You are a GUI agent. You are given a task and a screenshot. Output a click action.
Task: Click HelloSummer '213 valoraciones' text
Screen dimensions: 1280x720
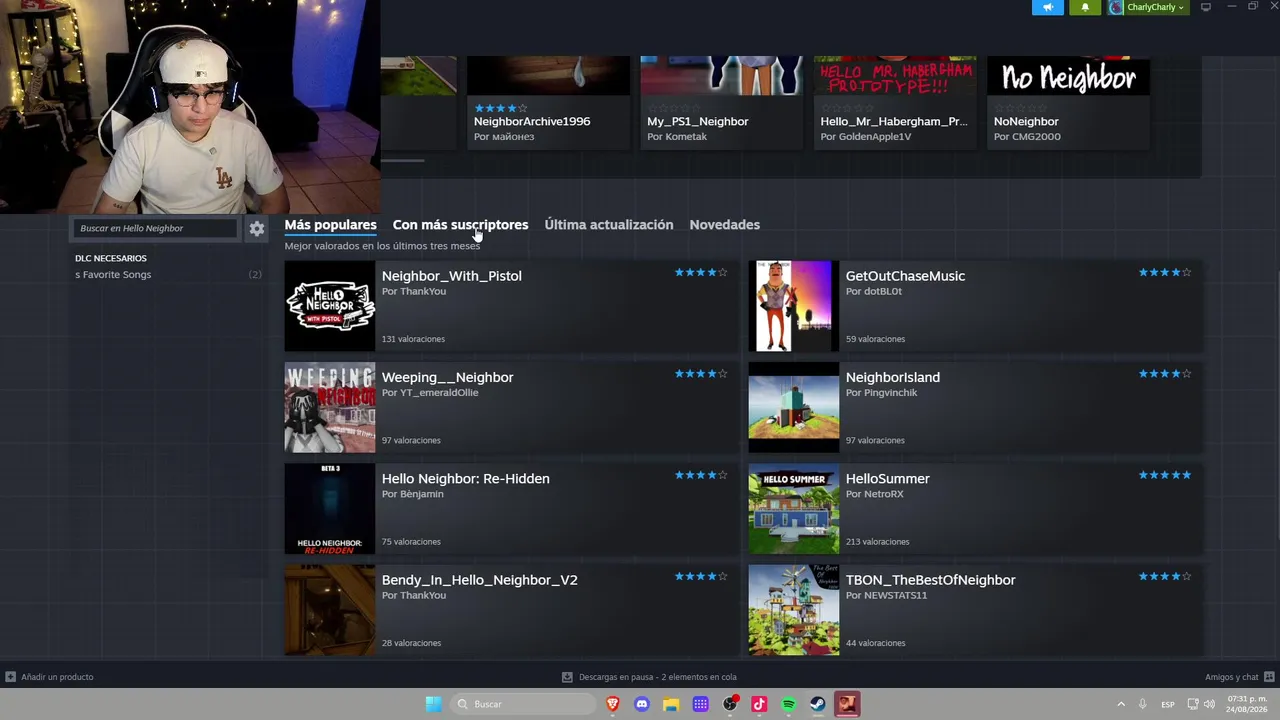tap(878, 542)
